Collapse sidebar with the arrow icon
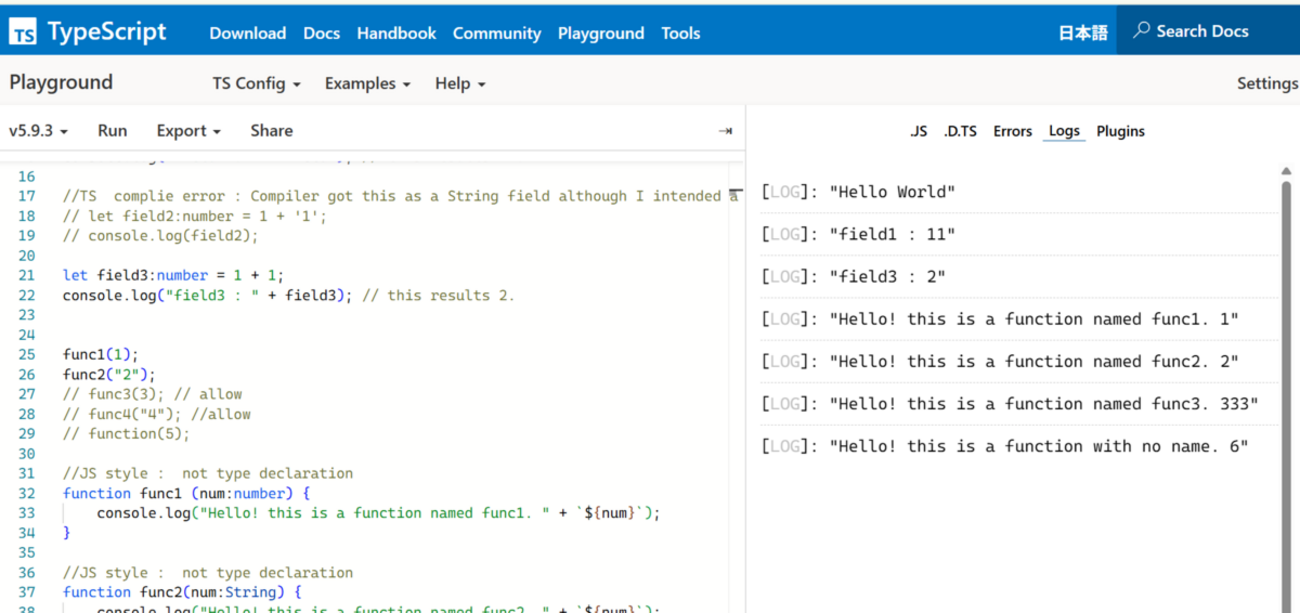Viewport: 1300px width, 613px height. tap(725, 131)
